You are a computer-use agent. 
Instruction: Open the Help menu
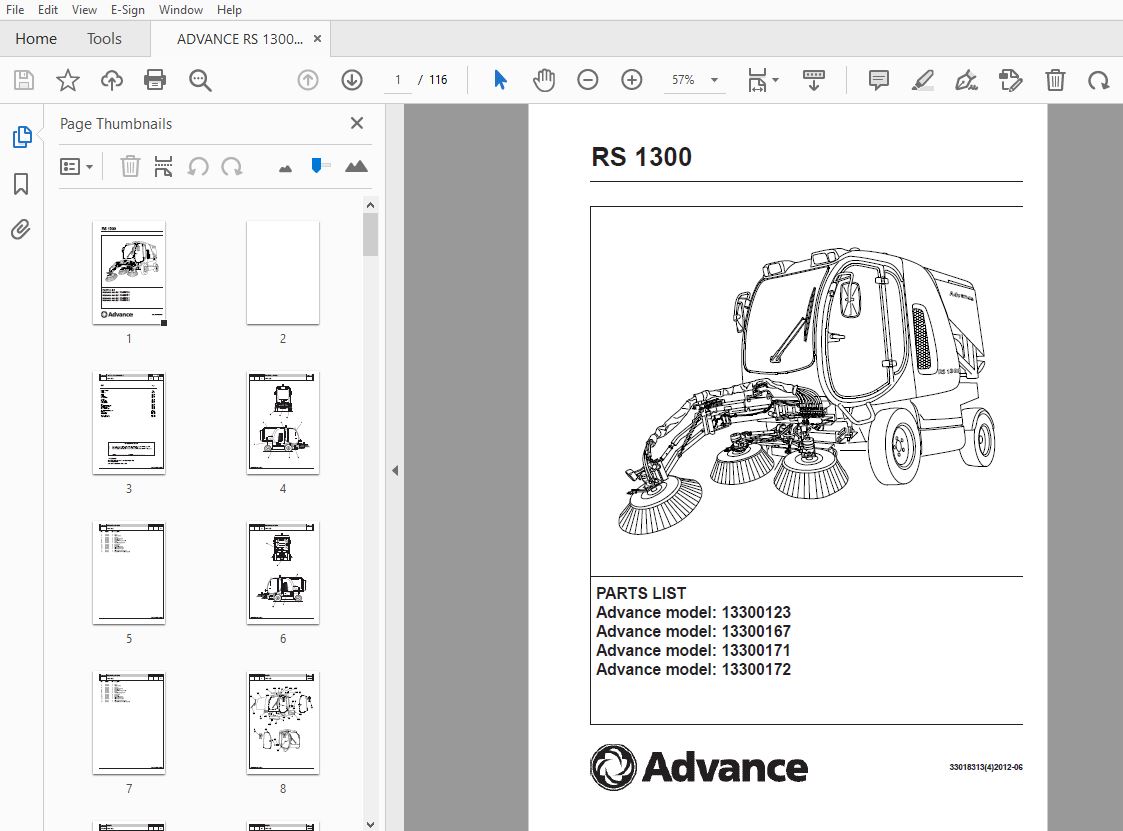tap(229, 10)
